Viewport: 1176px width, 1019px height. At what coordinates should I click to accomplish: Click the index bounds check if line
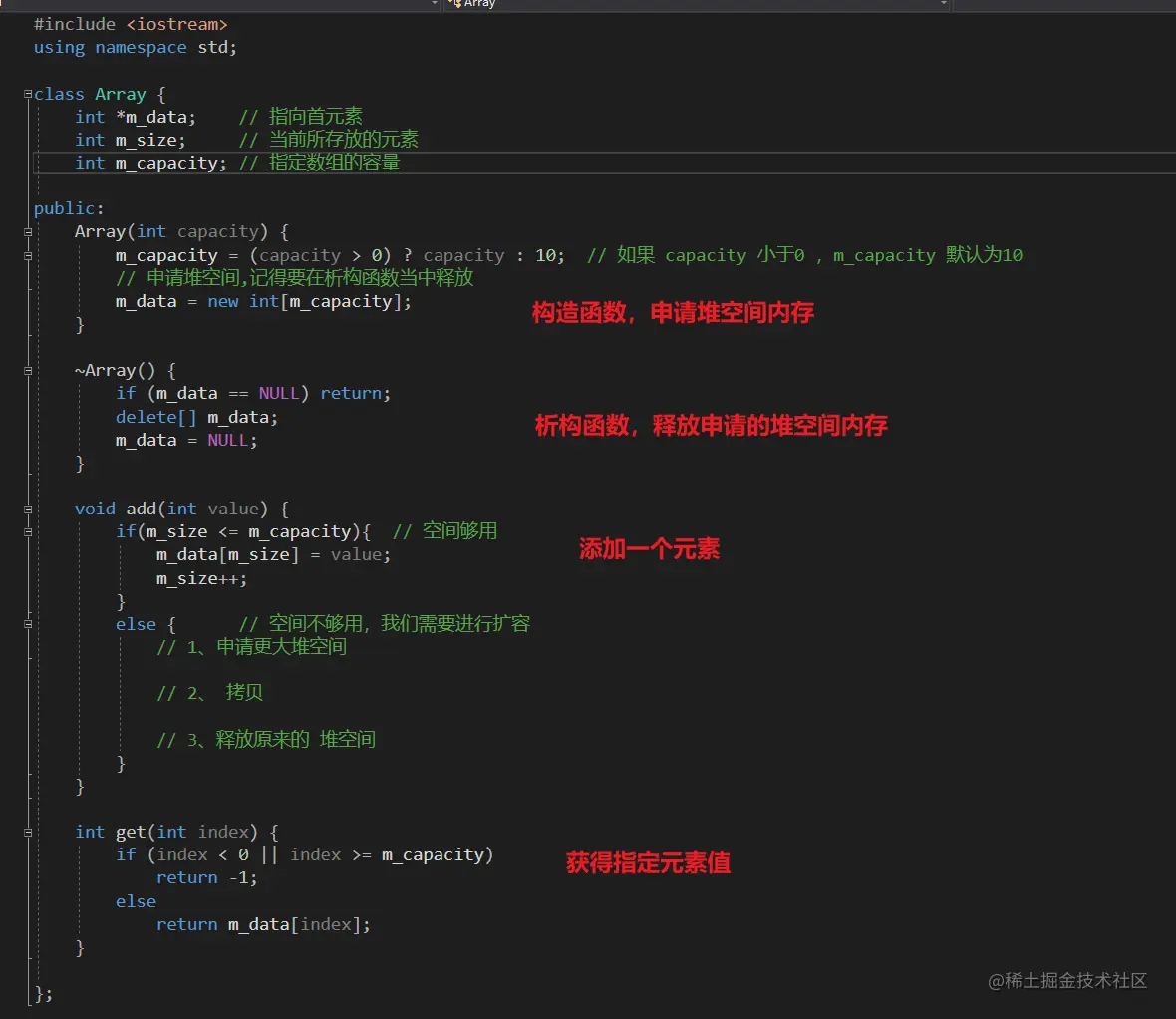click(305, 855)
